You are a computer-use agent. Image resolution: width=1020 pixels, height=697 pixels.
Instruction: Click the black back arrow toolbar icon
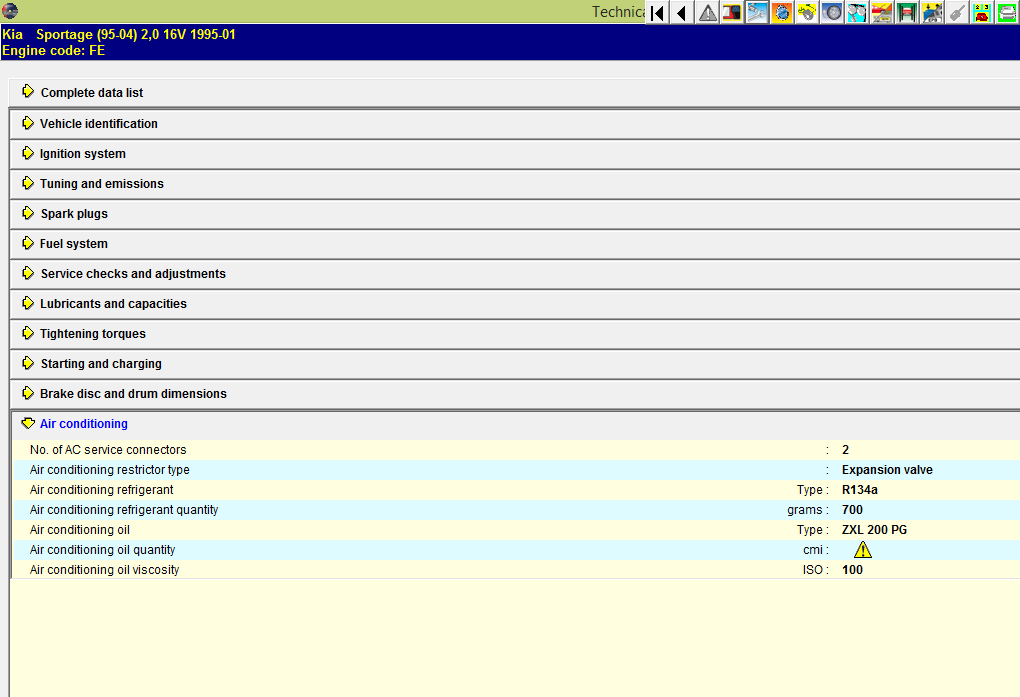click(x=682, y=12)
